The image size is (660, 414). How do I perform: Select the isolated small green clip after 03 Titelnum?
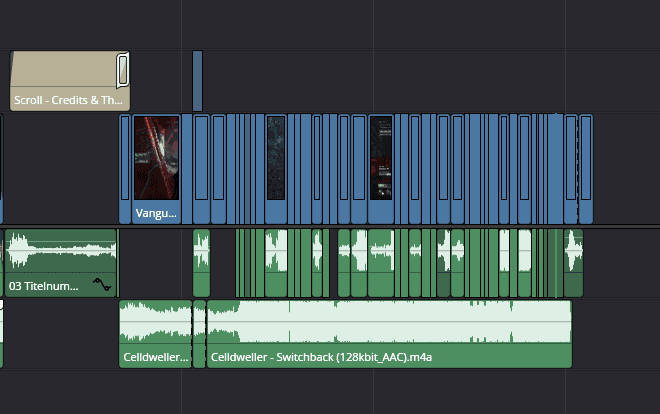(x=201, y=262)
